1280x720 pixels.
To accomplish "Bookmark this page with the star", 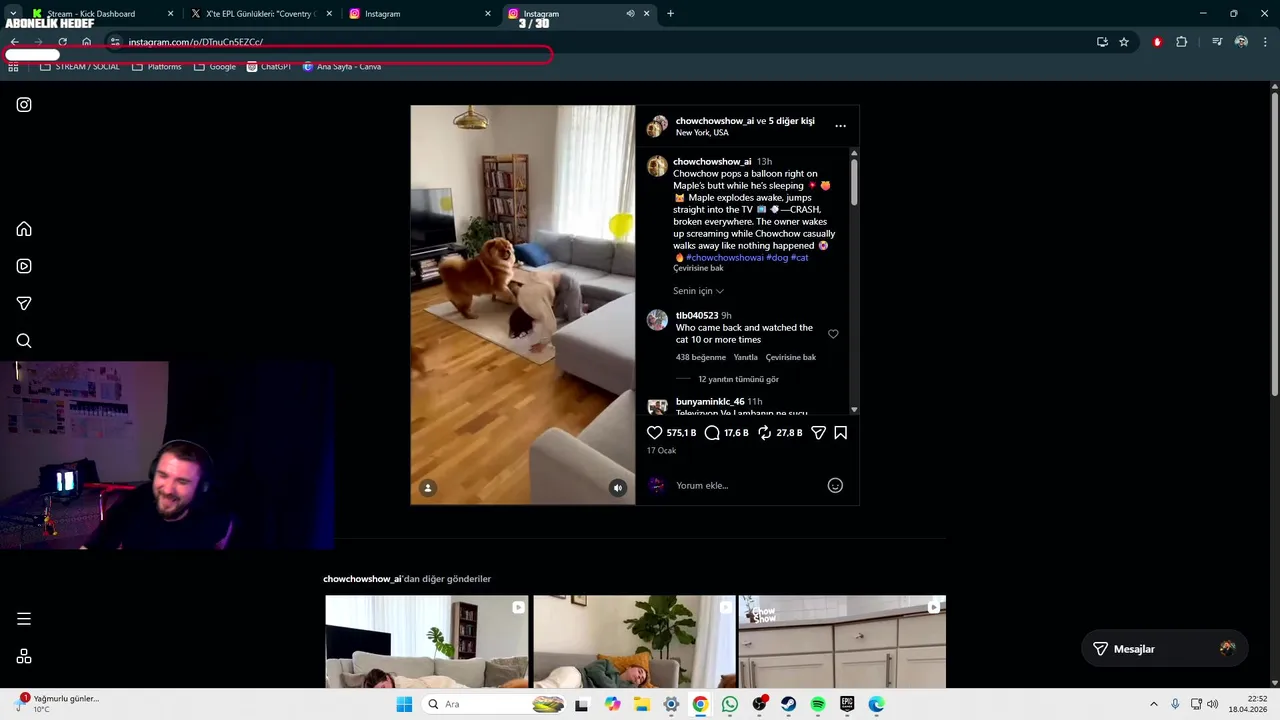I will [x=1124, y=42].
